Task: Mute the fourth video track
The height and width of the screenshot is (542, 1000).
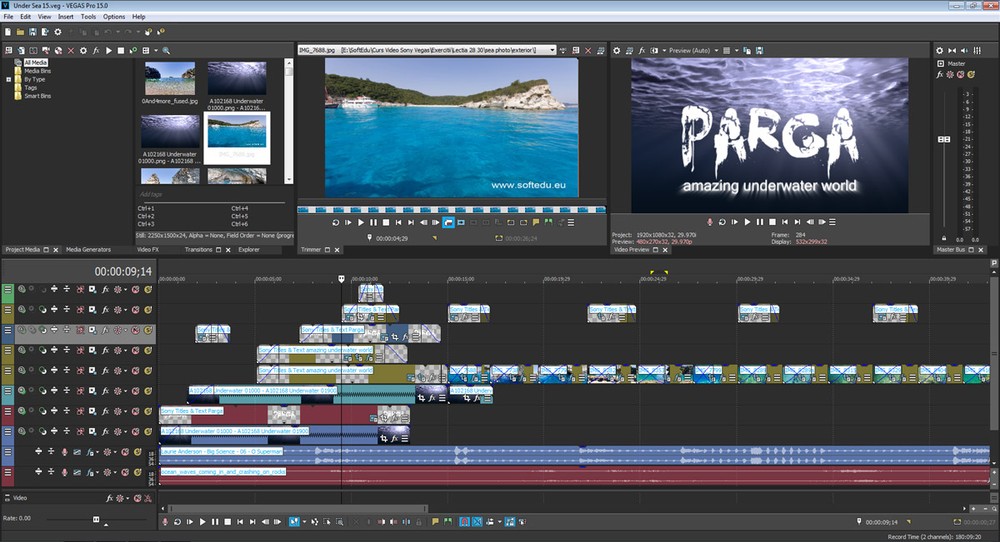Action: [x=135, y=350]
